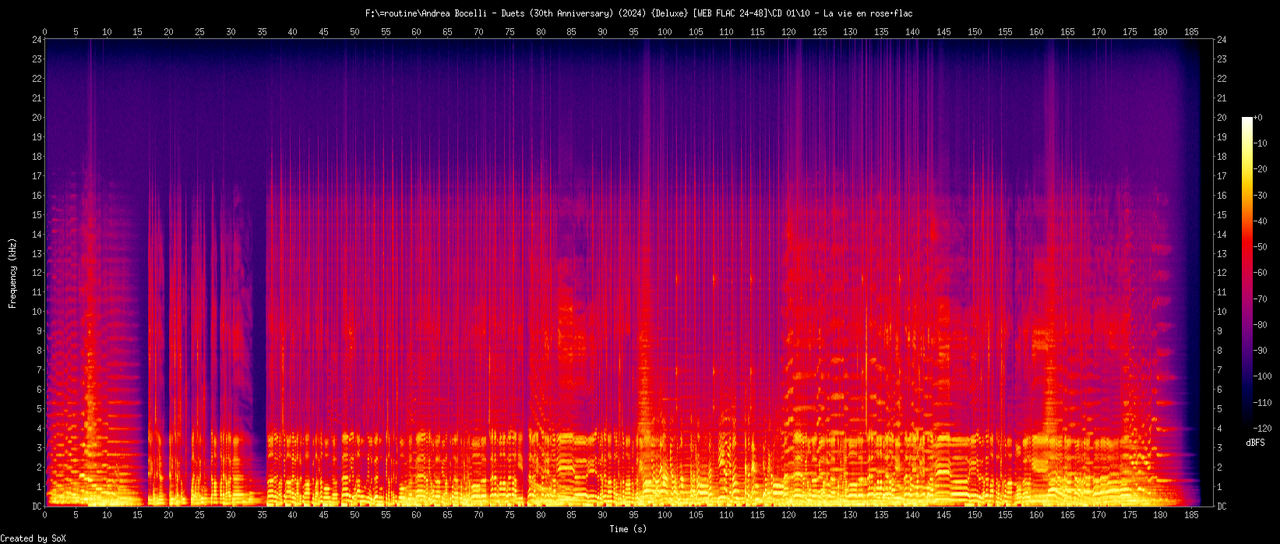Click "24" on the left frequency axis
Viewport: 1280px width, 544px height.
click(36, 40)
